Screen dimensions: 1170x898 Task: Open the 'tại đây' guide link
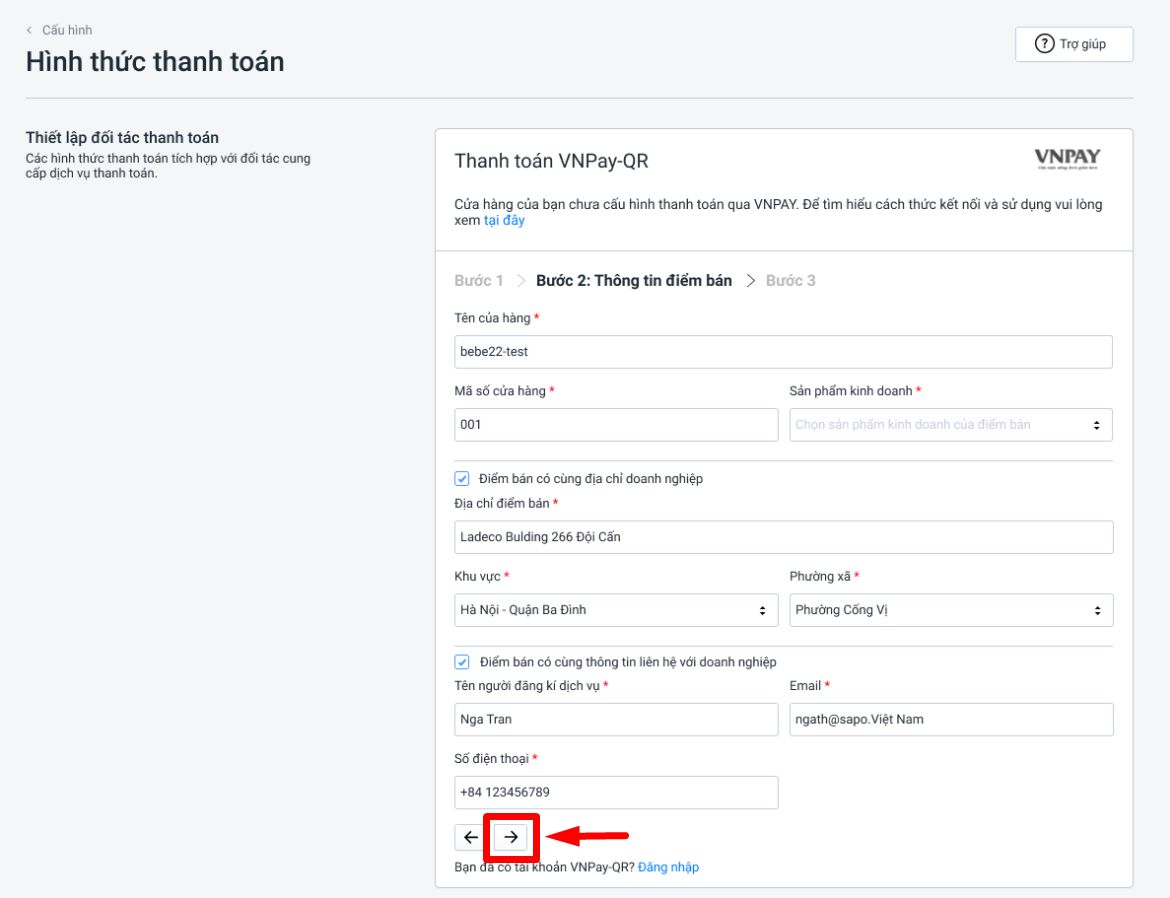(x=504, y=220)
